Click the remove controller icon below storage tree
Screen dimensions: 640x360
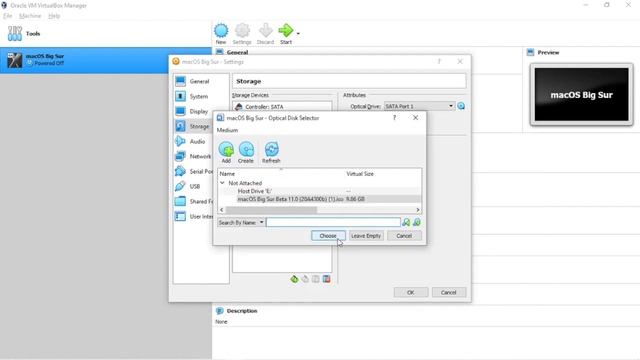[x=305, y=279]
